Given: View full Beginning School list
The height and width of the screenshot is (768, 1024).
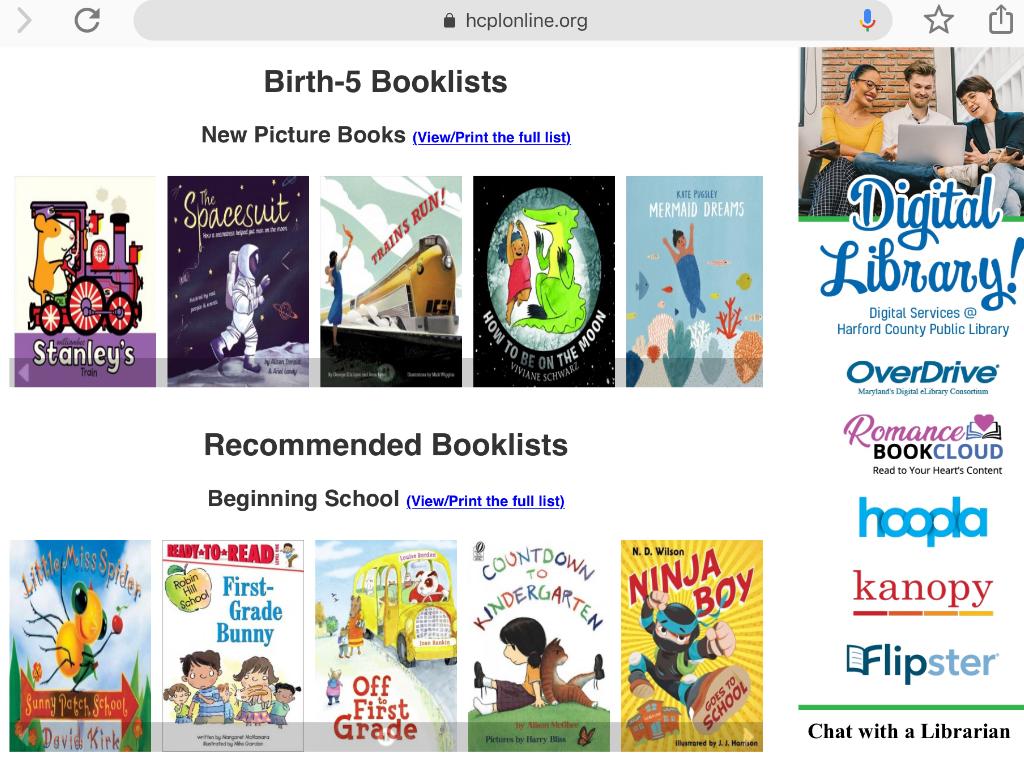Looking at the screenshot, I should coord(485,501).
